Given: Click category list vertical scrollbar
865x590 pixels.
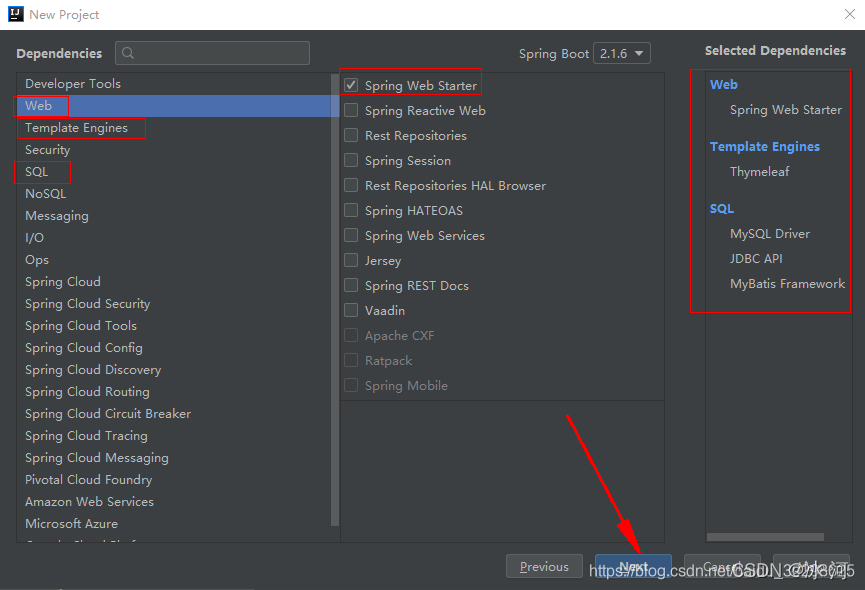Looking at the screenshot, I should [335, 299].
